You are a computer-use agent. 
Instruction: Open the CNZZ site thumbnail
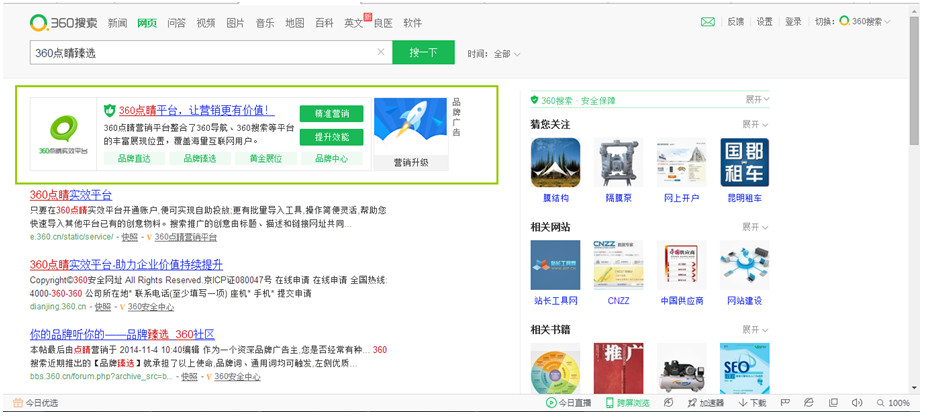click(x=618, y=264)
